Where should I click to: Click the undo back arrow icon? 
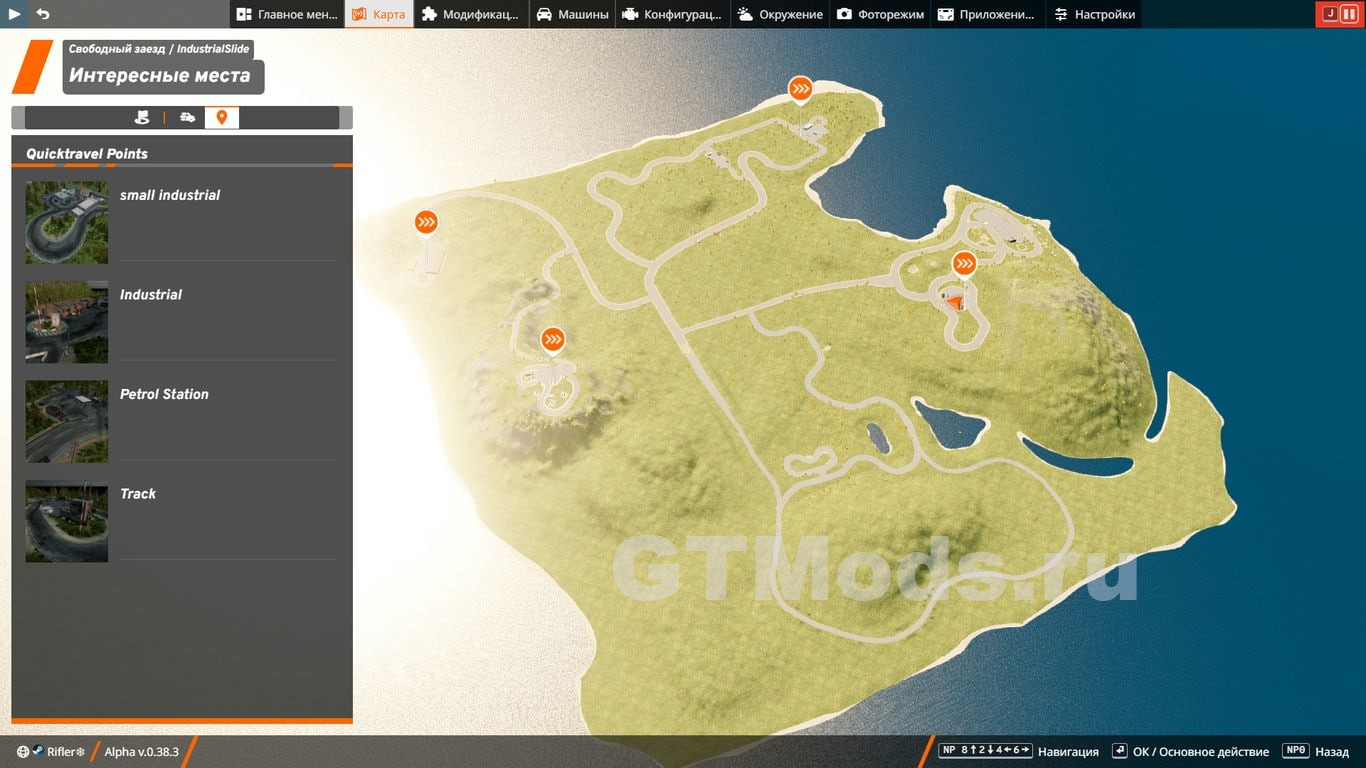pos(42,14)
